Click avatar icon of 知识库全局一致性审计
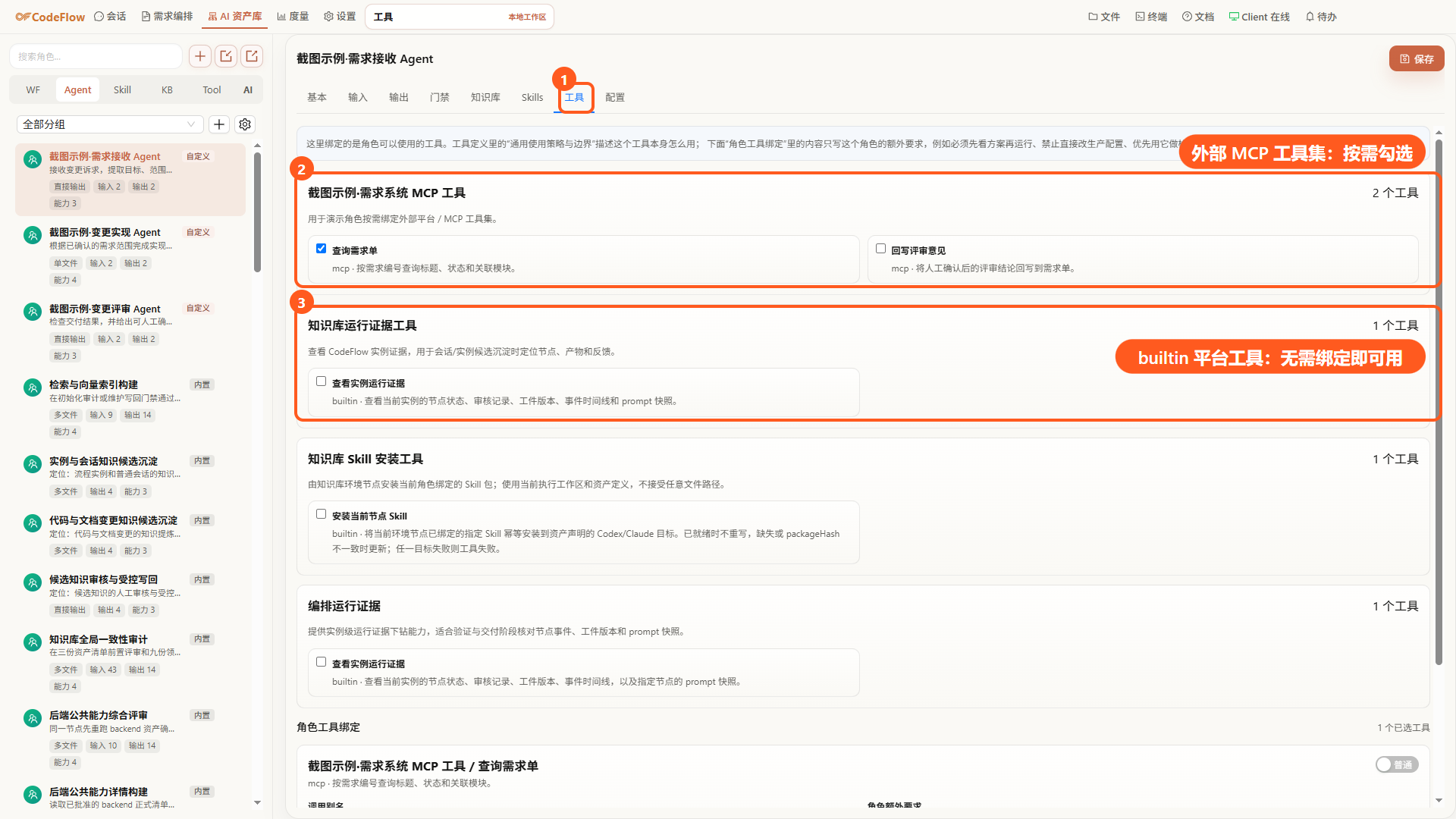 33,642
